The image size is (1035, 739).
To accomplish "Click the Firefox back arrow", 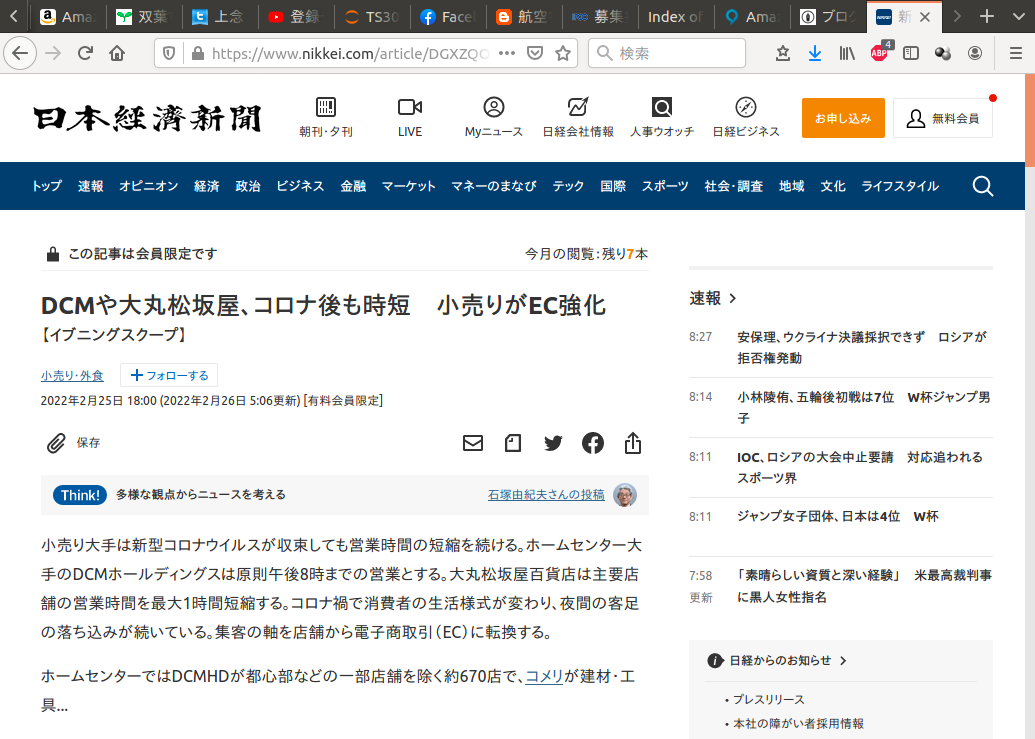I will [20, 53].
